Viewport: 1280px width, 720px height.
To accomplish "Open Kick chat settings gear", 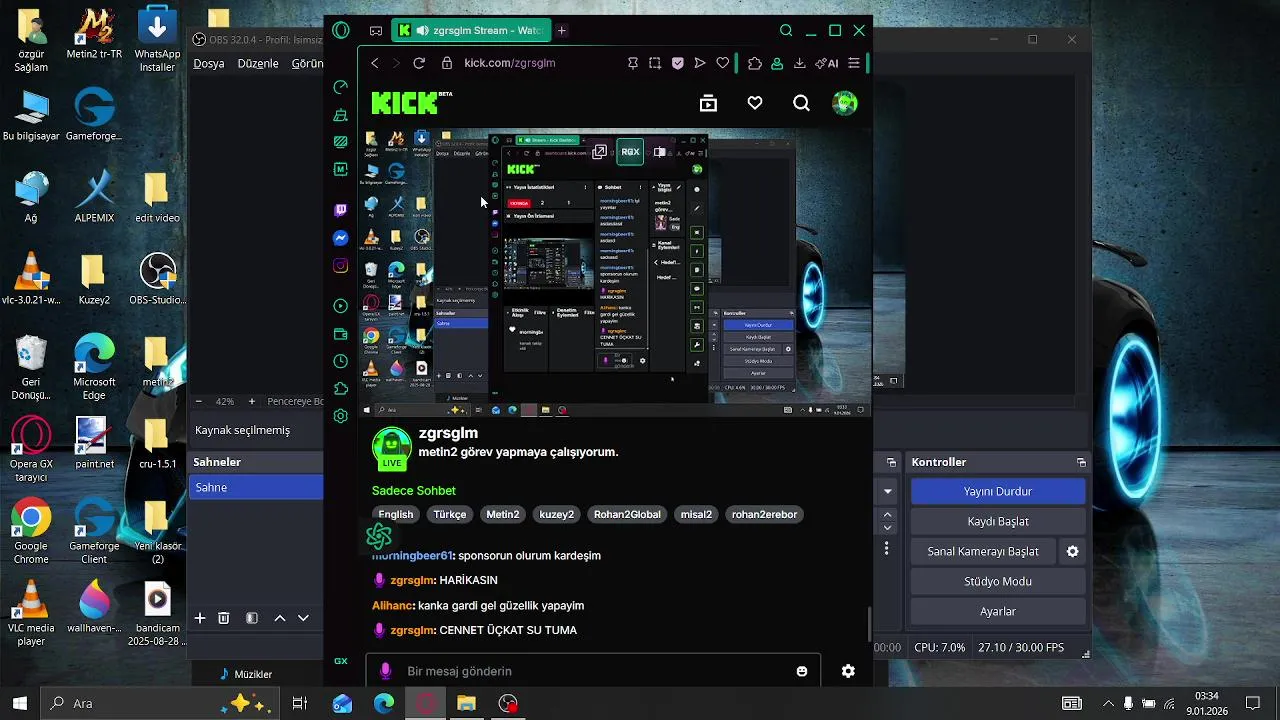I will click(848, 671).
